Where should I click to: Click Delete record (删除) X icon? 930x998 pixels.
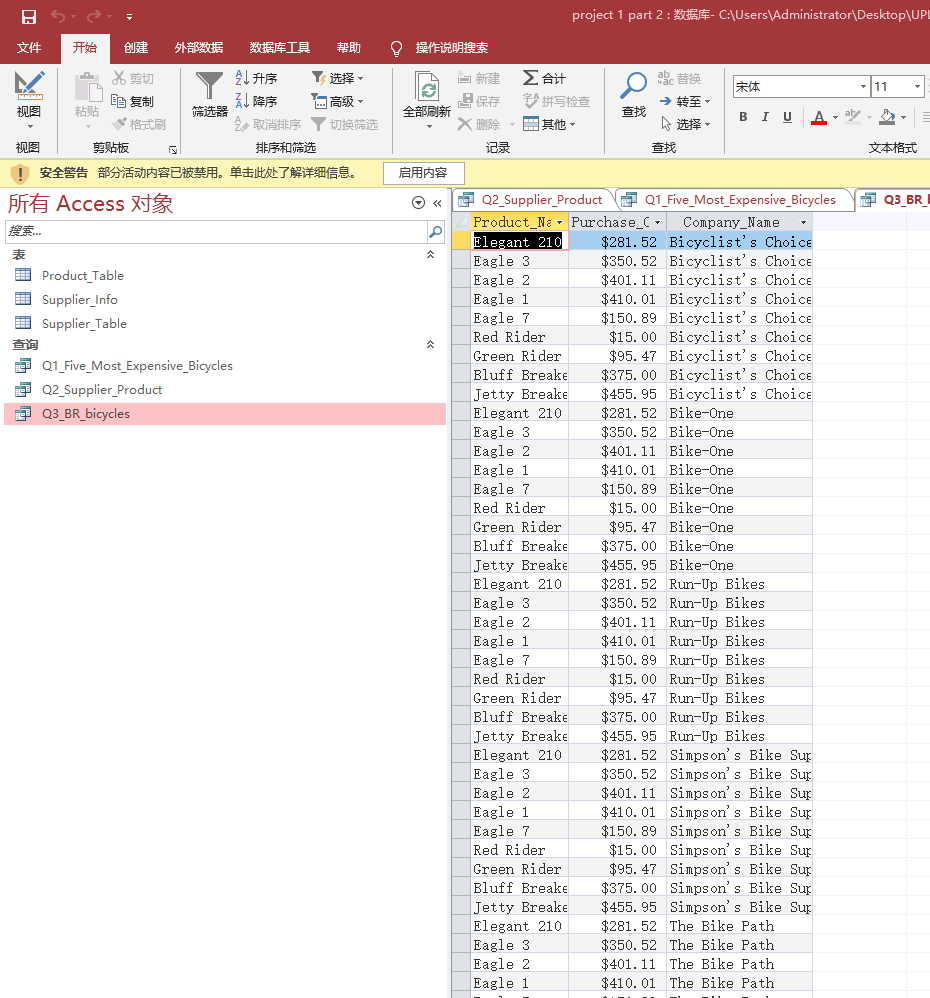(465, 124)
